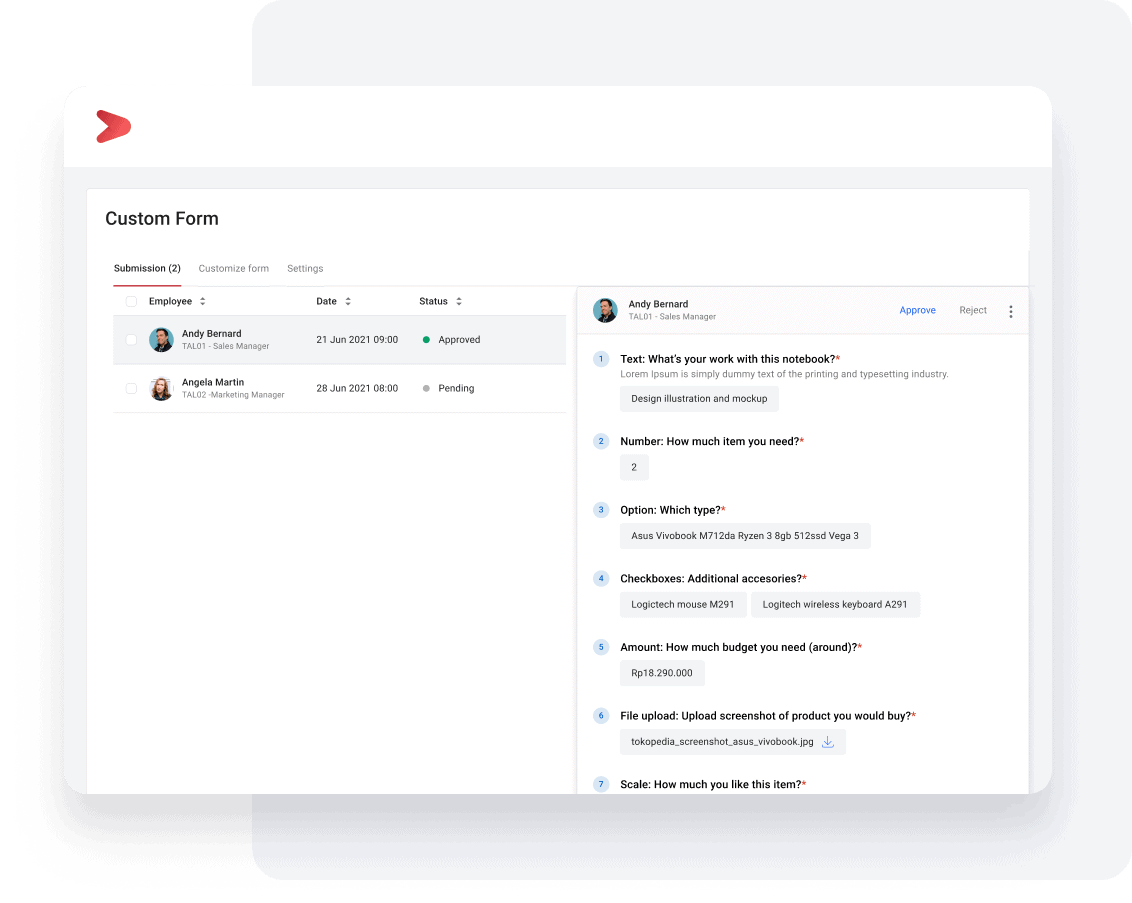Approve Andy Bernard's submission
The height and width of the screenshot is (903, 1132).
click(917, 310)
